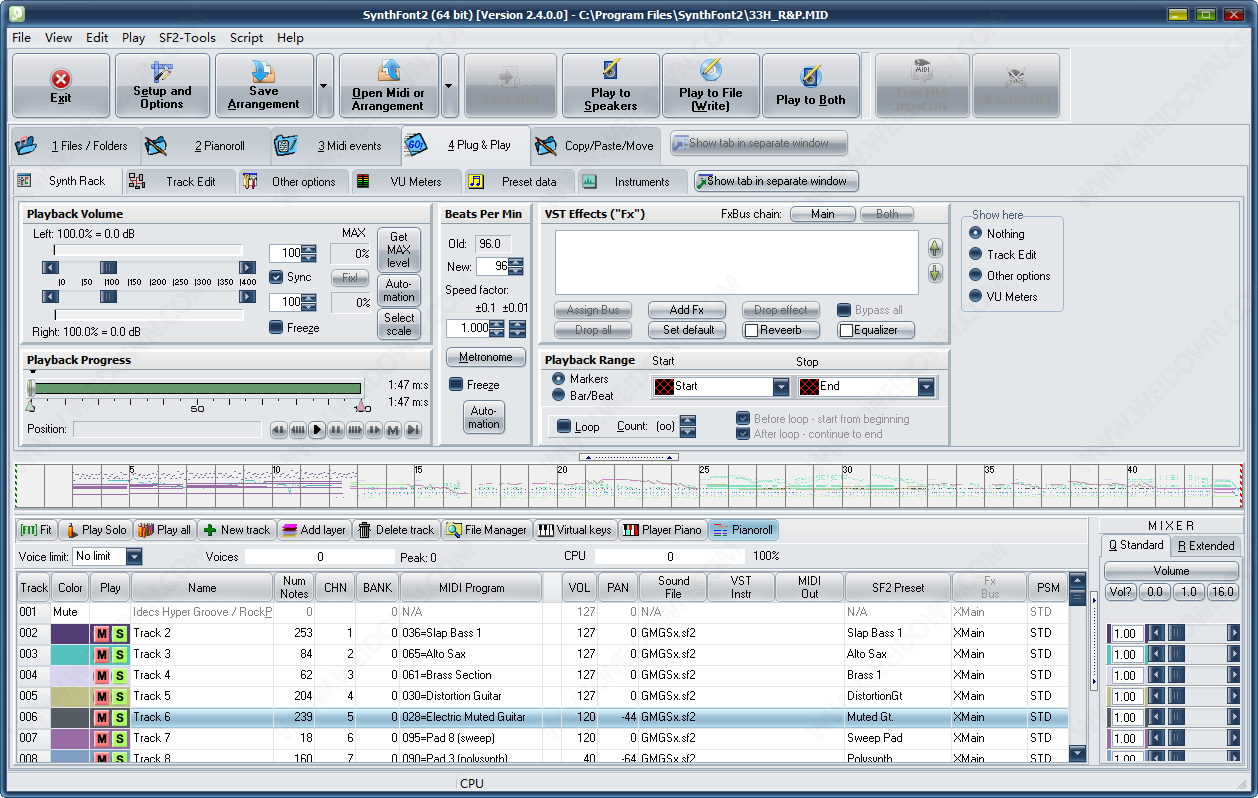
Task: Toggle the Loop checkbox
Action: 563,426
